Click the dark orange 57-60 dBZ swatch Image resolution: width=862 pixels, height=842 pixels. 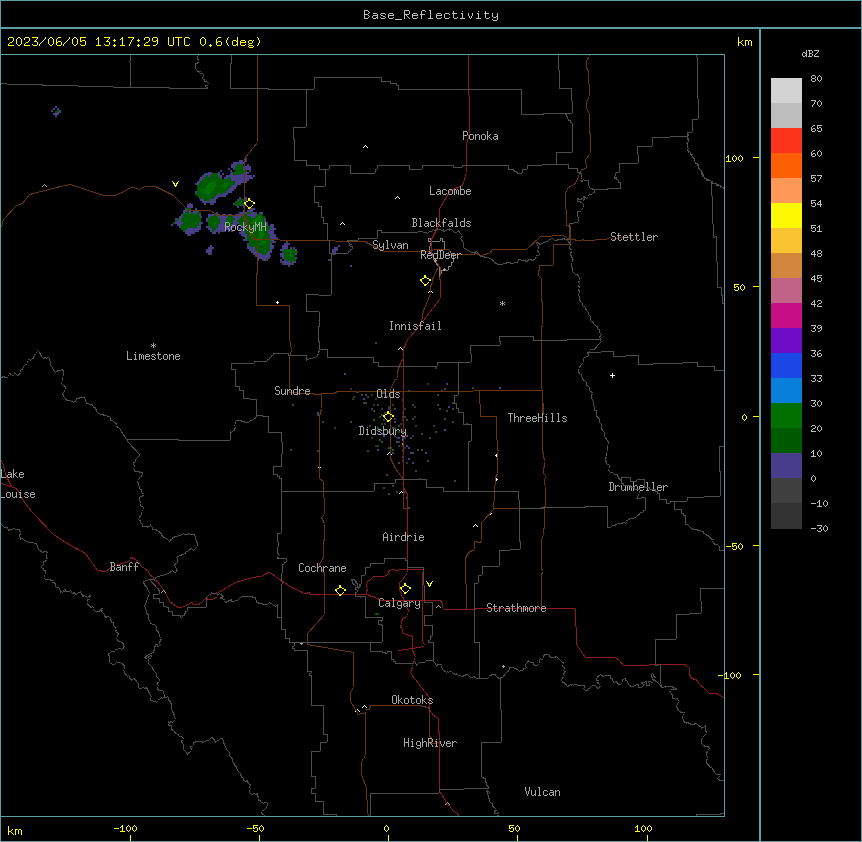coord(786,165)
